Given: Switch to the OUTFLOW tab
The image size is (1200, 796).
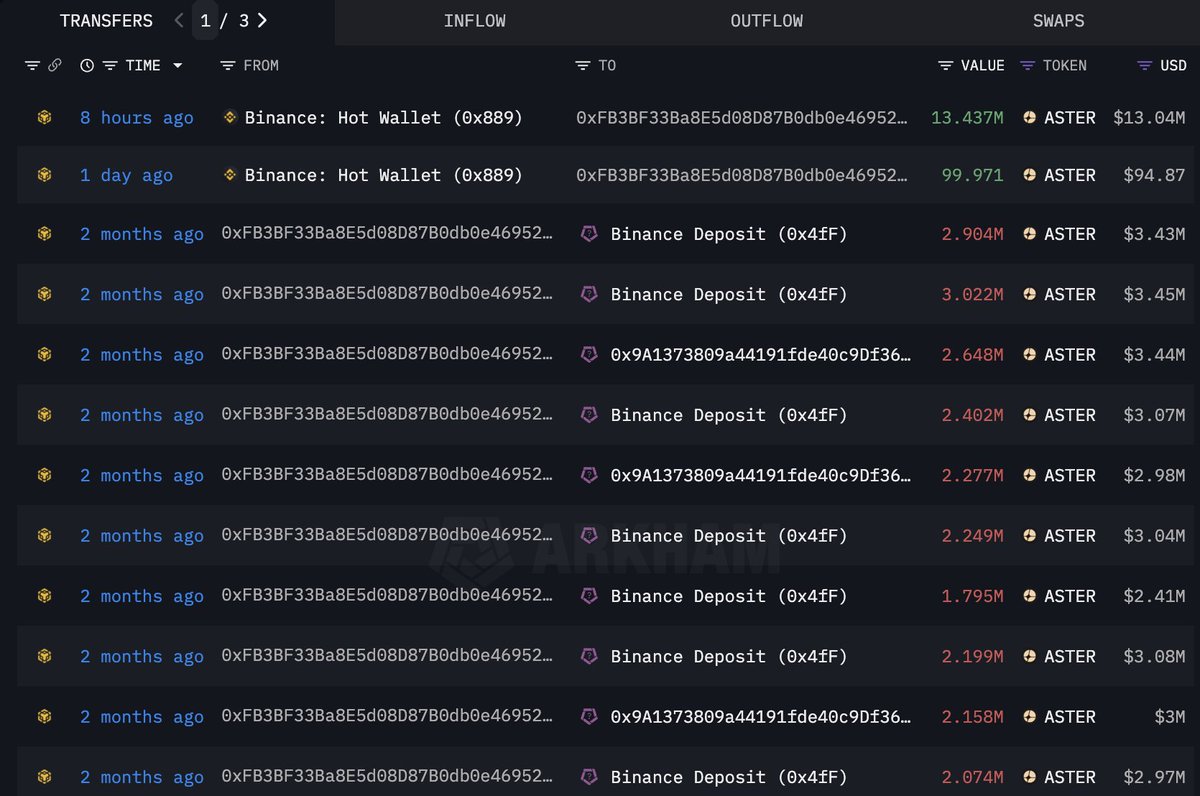Looking at the screenshot, I should click(767, 21).
